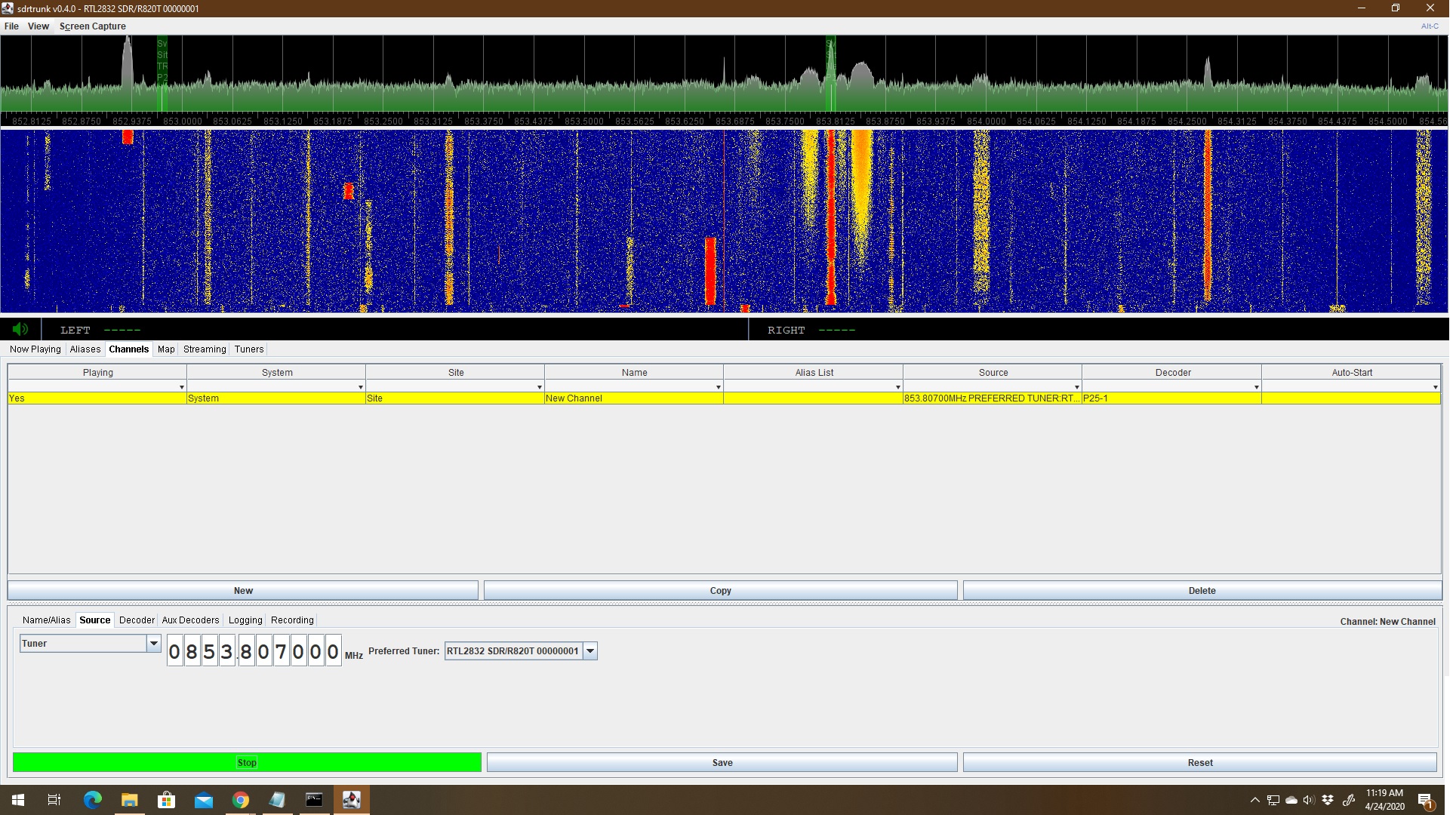
Task: Open OneDrive cloud icon in the tray
Action: [x=1291, y=800]
